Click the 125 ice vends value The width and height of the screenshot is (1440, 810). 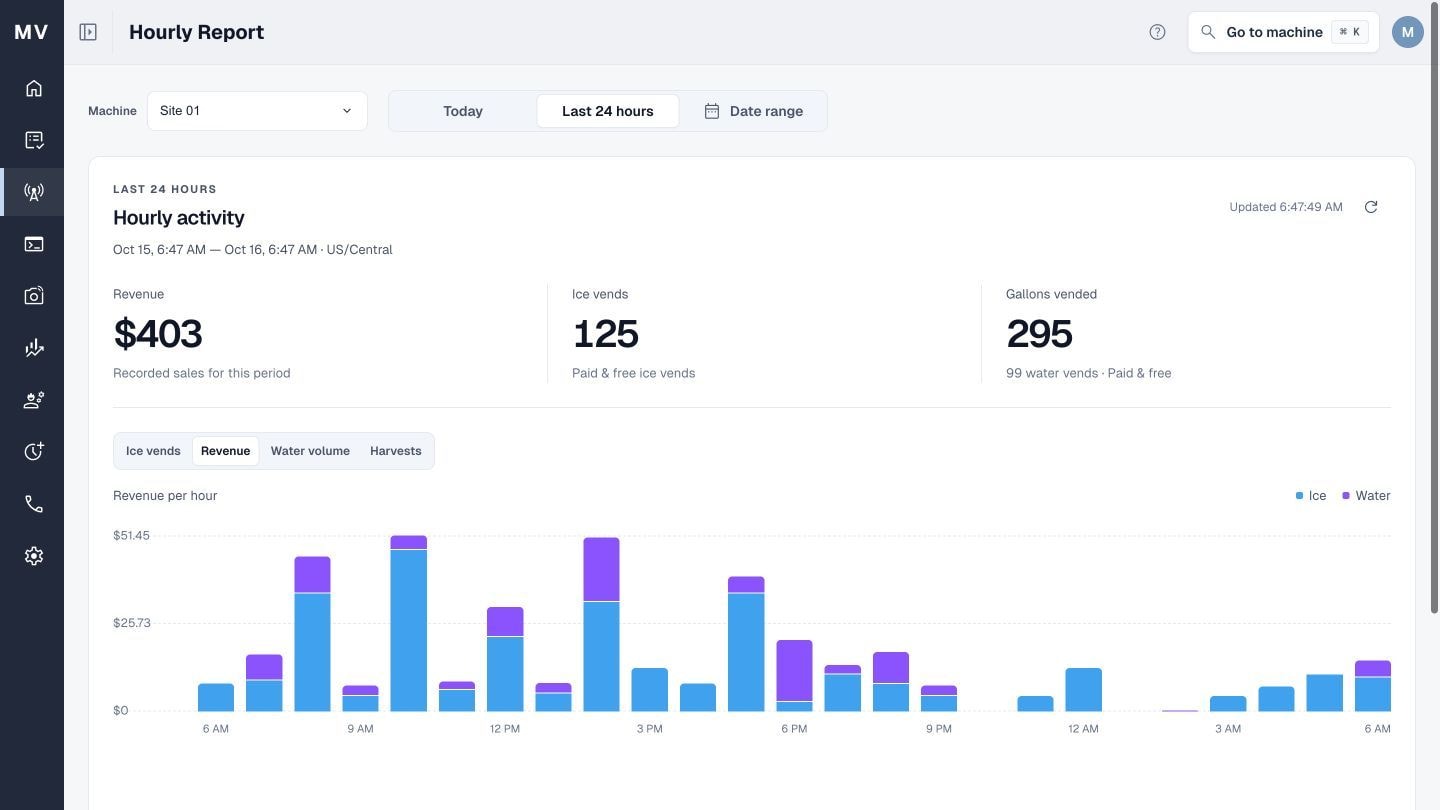606,334
